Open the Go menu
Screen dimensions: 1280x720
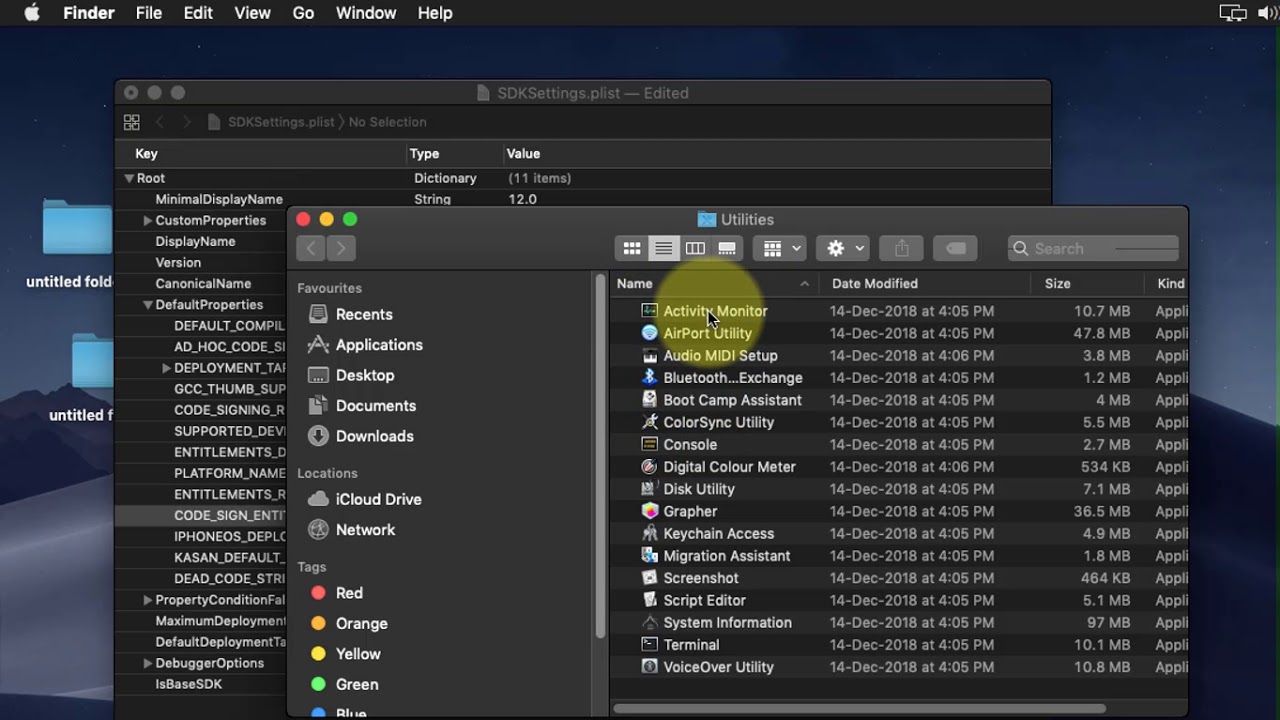[303, 13]
